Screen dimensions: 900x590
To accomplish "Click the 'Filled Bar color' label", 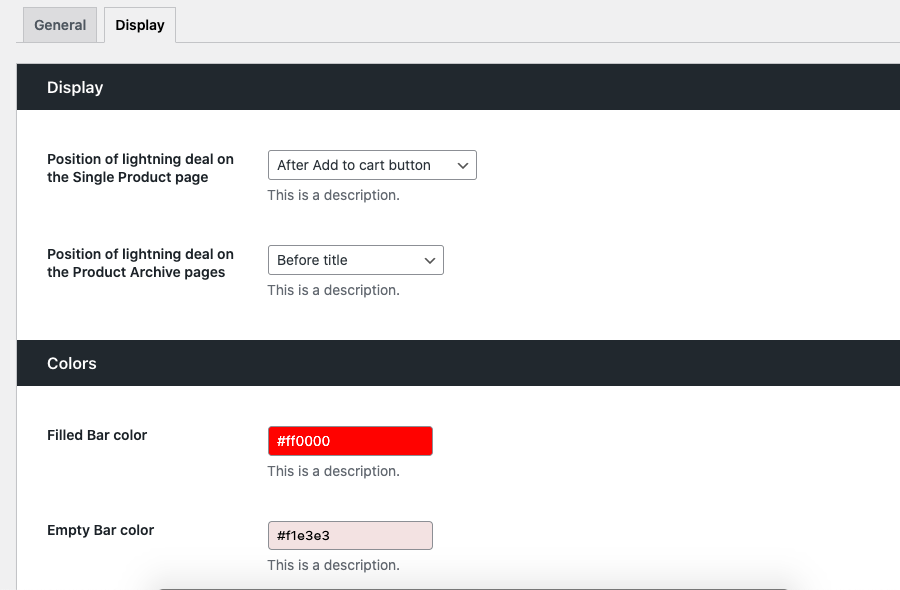I will [x=97, y=435].
